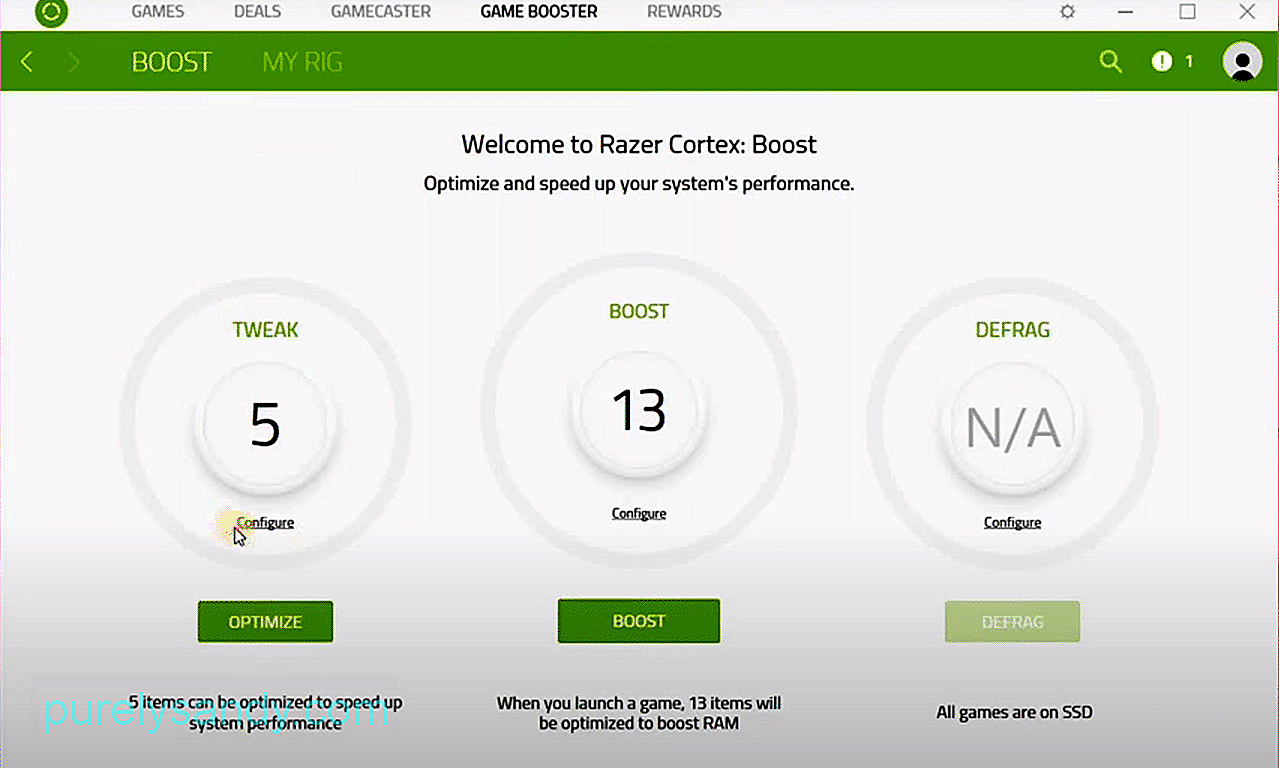Open Configure link under Boost

point(639,514)
